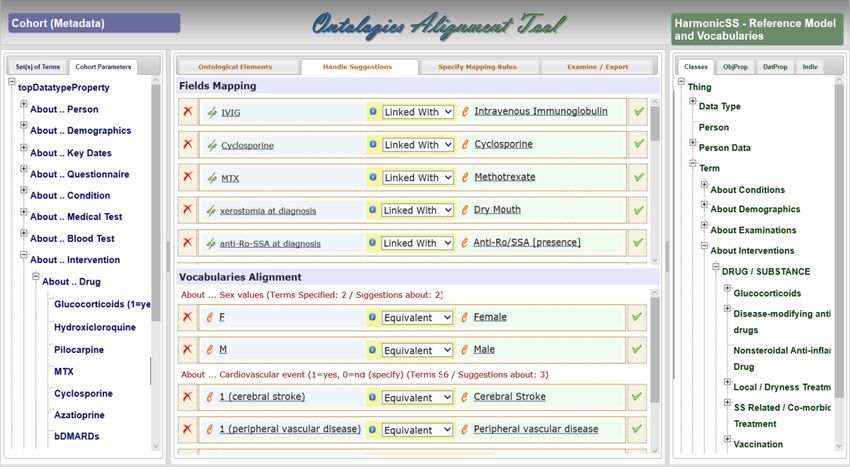This screenshot has height=467, width=850.
Task: Accept the Peripheral vascular disease alignment
Action: click(637, 429)
